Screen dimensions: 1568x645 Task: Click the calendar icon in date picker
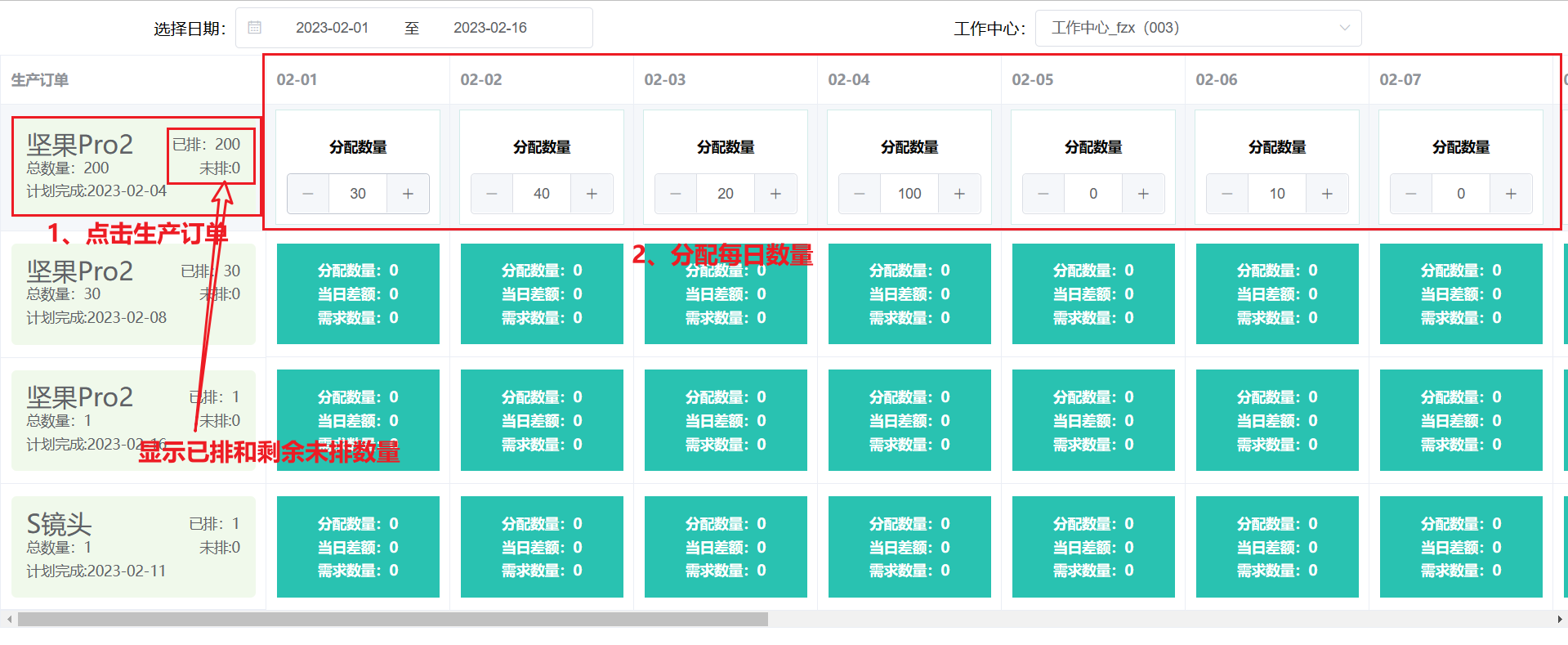coord(255,28)
